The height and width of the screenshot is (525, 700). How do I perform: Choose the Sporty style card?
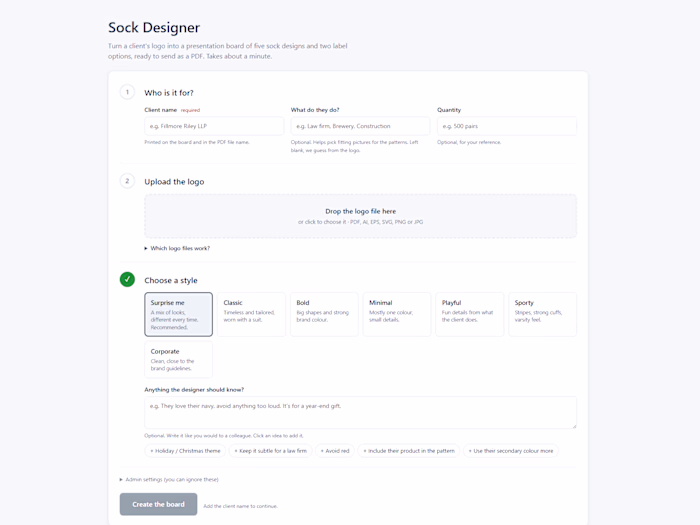tap(542, 314)
